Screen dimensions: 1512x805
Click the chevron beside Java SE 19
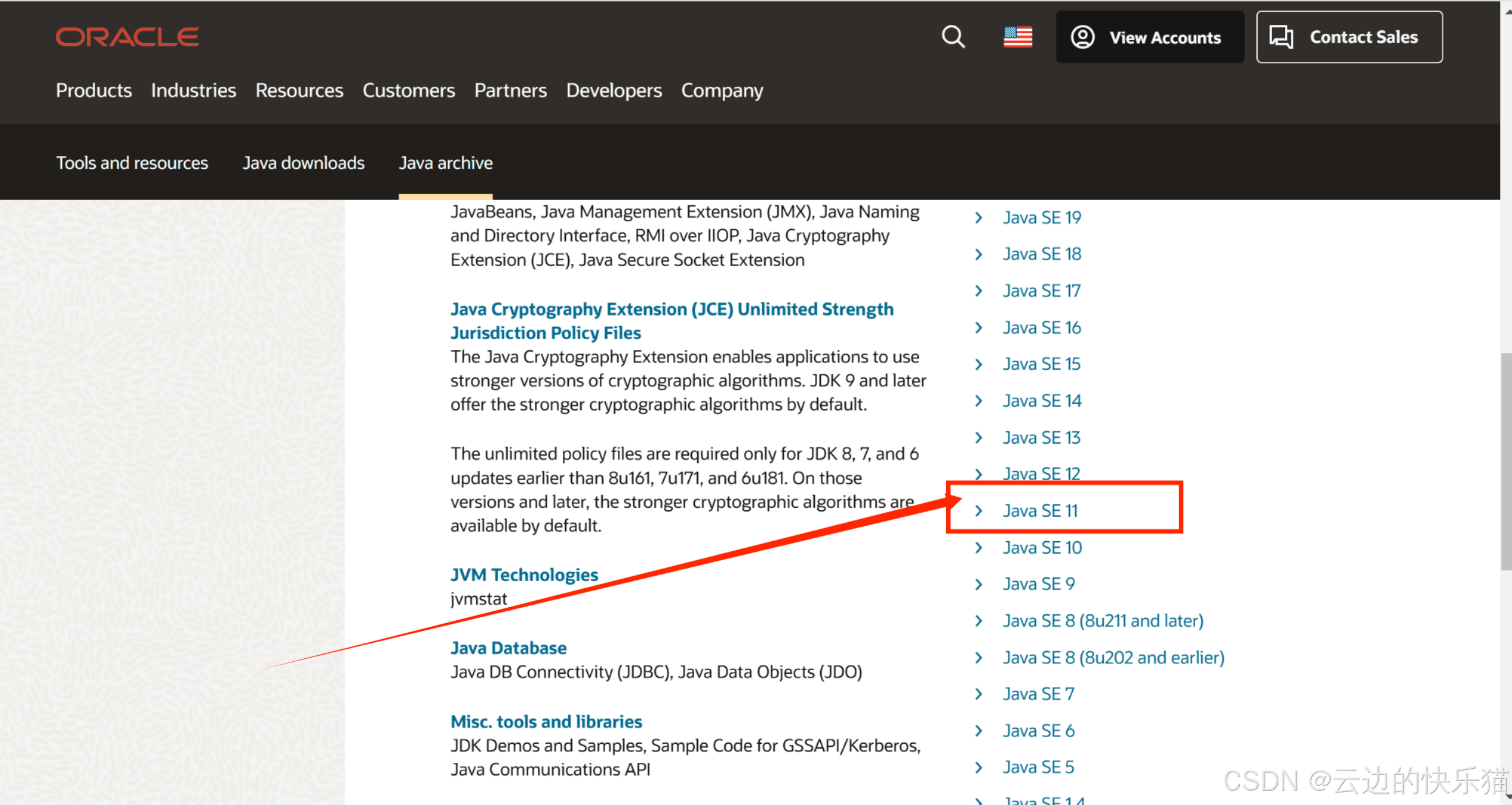[979, 217]
